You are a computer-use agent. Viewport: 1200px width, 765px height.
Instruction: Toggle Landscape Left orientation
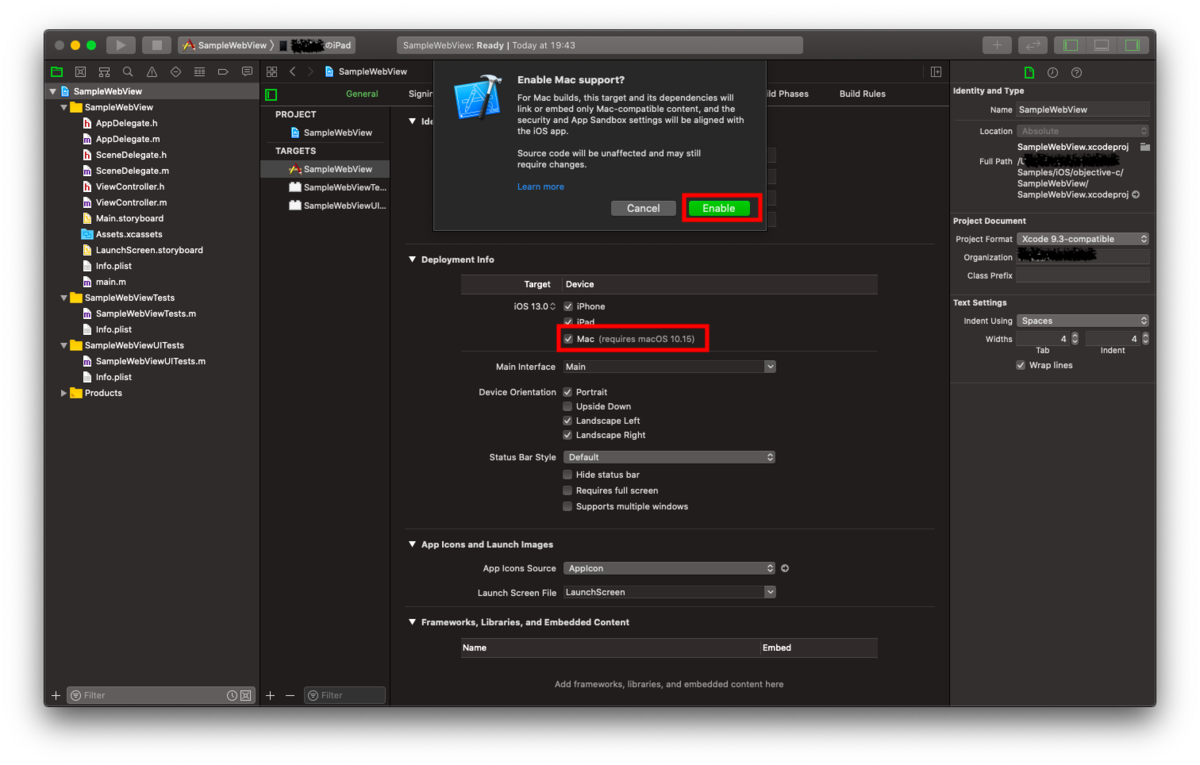tap(568, 421)
